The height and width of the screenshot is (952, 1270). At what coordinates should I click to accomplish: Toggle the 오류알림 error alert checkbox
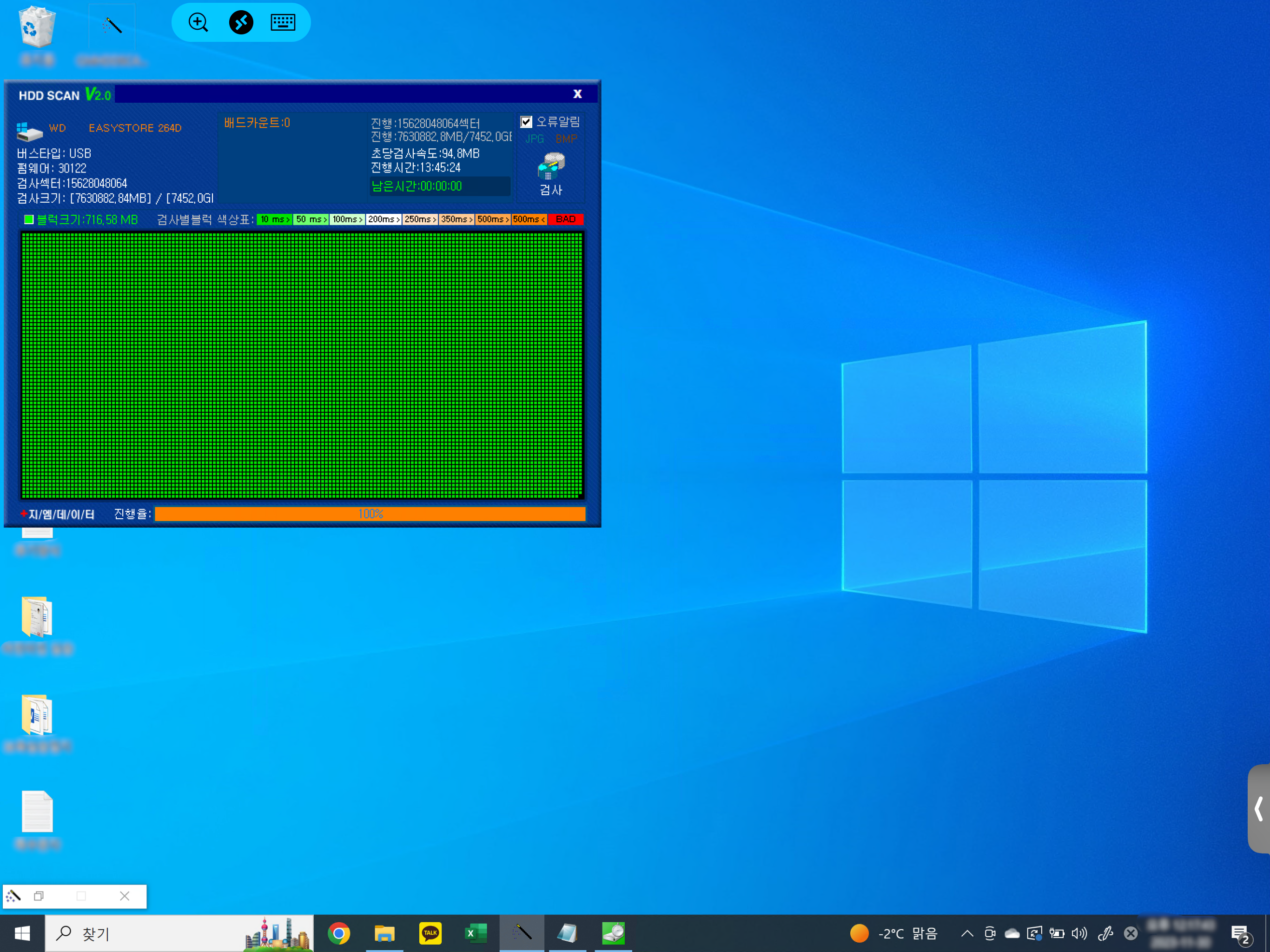tap(526, 122)
